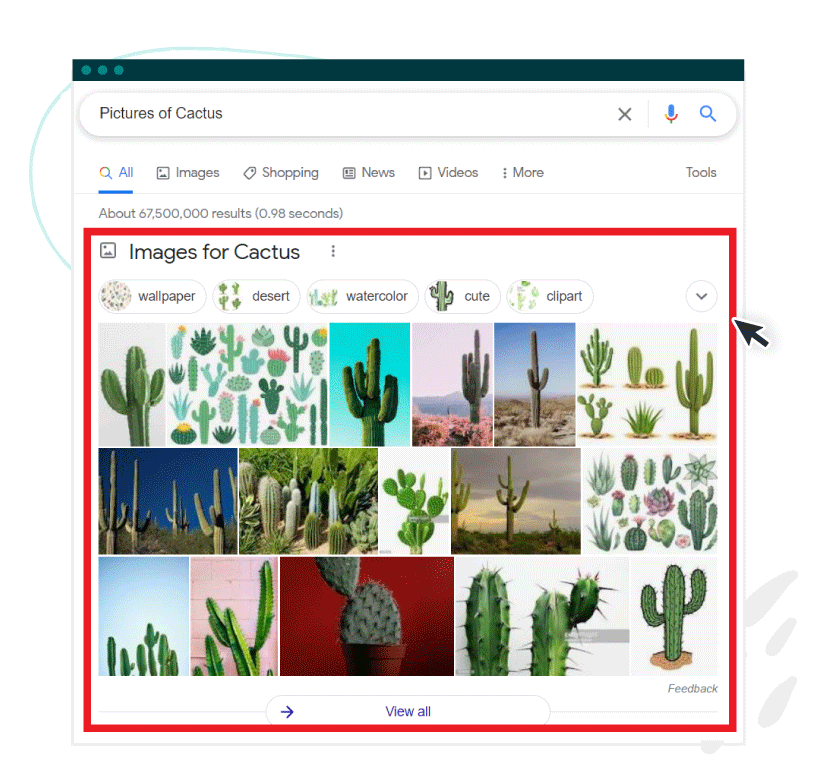Image resolution: width=820 pixels, height=770 pixels.
Task: Select the All results tab
Action: (x=116, y=173)
